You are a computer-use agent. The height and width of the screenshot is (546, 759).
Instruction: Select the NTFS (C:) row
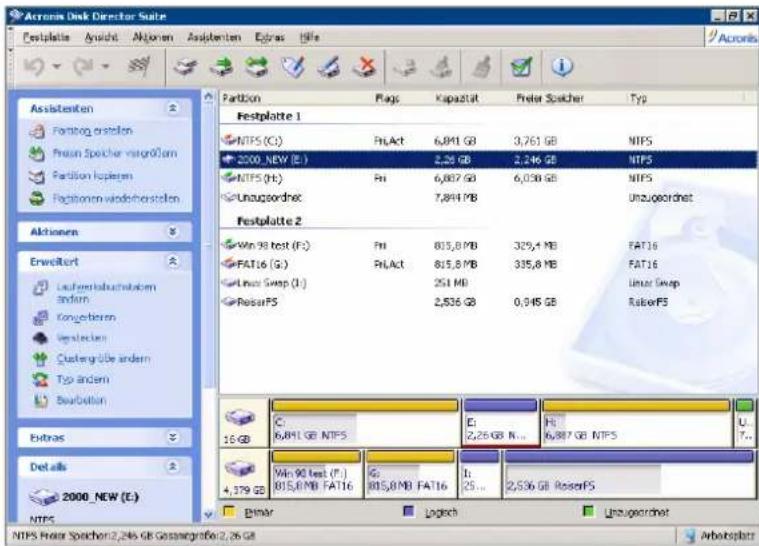(x=488, y=141)
